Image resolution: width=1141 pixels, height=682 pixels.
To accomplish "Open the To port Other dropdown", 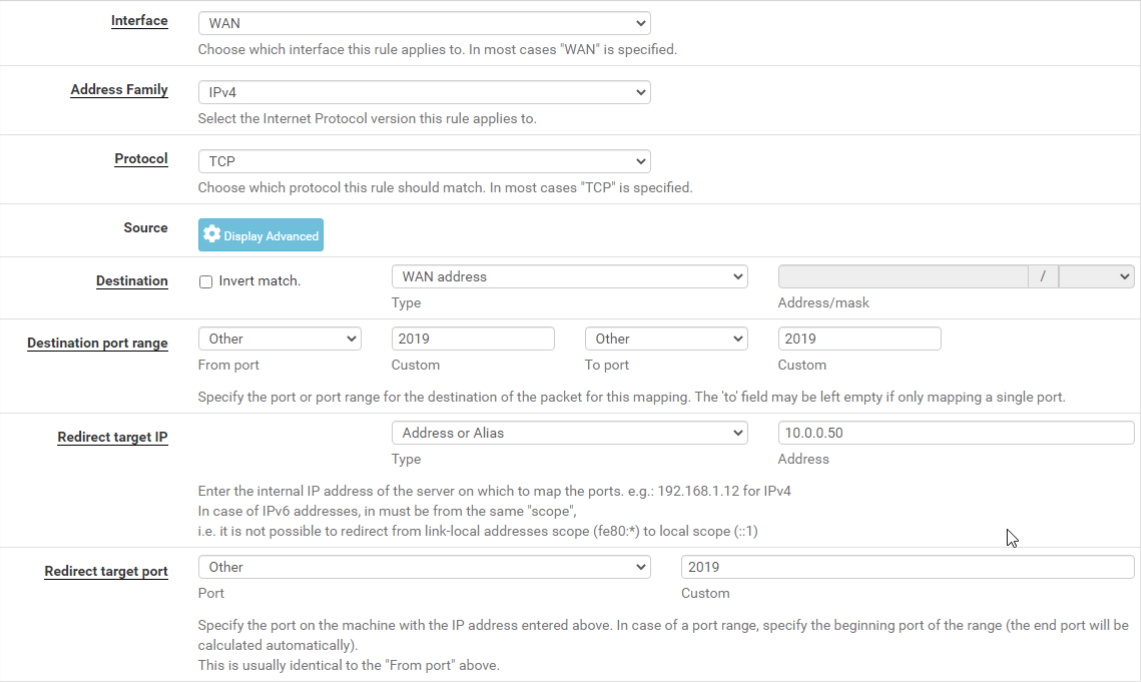I will click(x=666, y=339).
